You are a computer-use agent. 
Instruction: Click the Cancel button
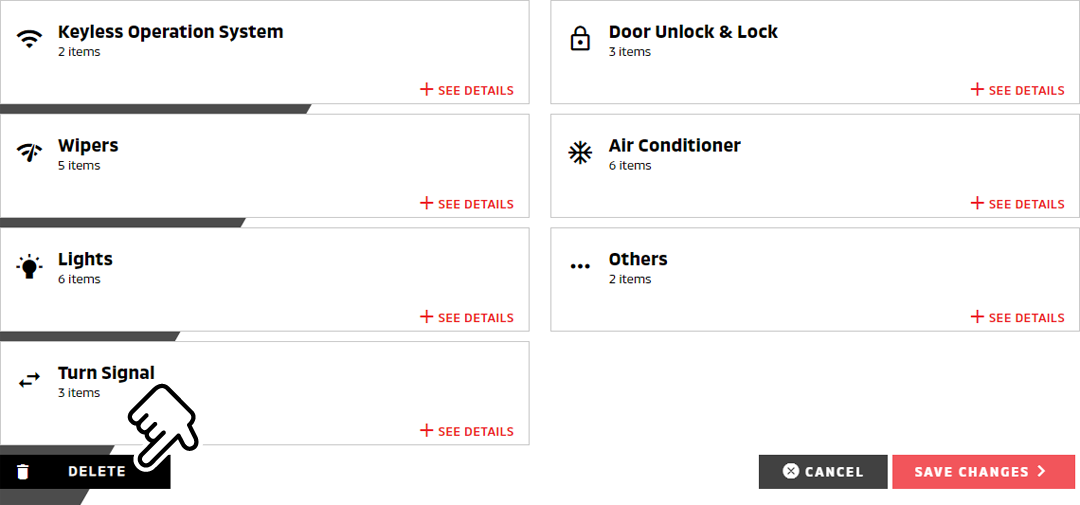coord(823,472)
